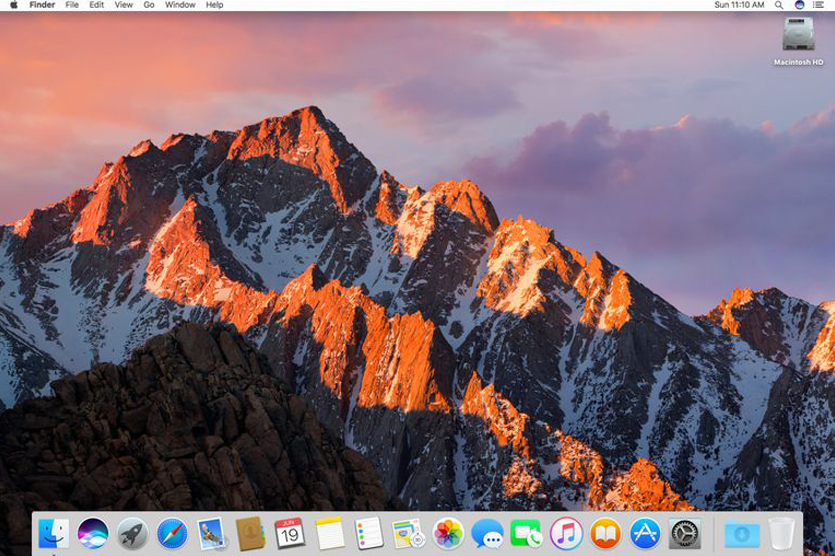
Task: Launch Safari browser from the Dock
Action: pos(172,533)
